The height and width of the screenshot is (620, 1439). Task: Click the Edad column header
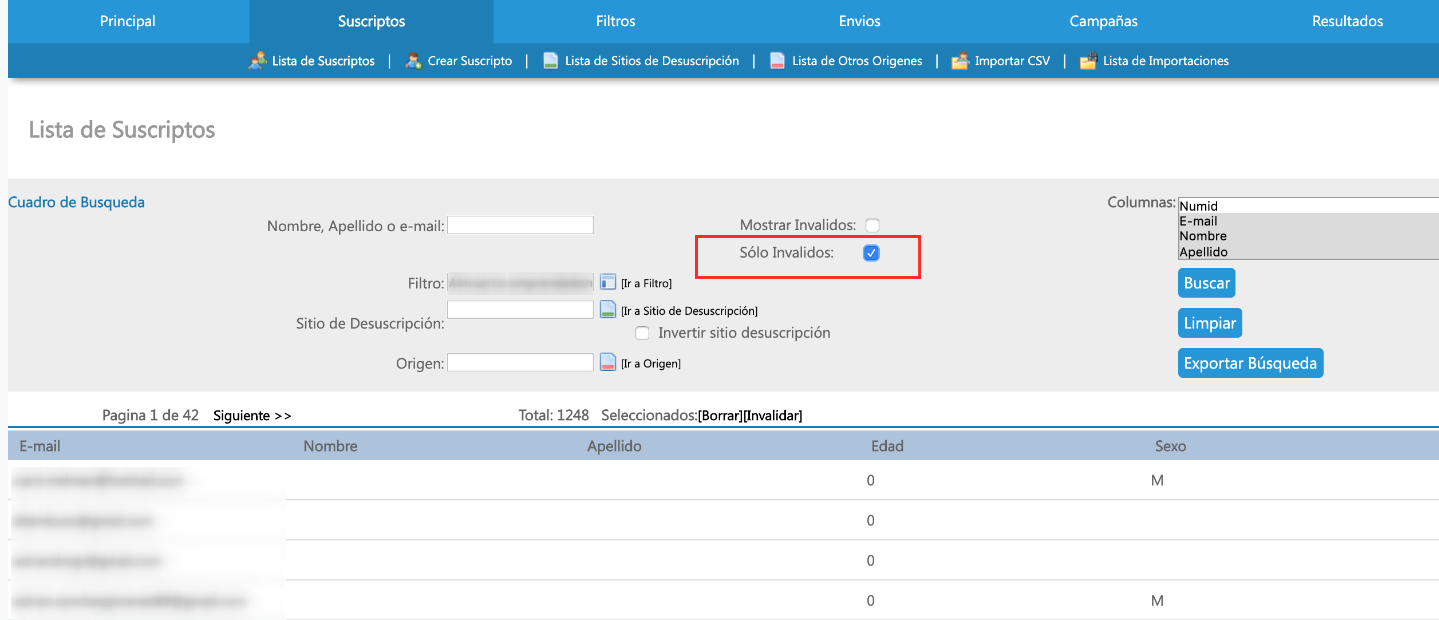click(887, 446)
